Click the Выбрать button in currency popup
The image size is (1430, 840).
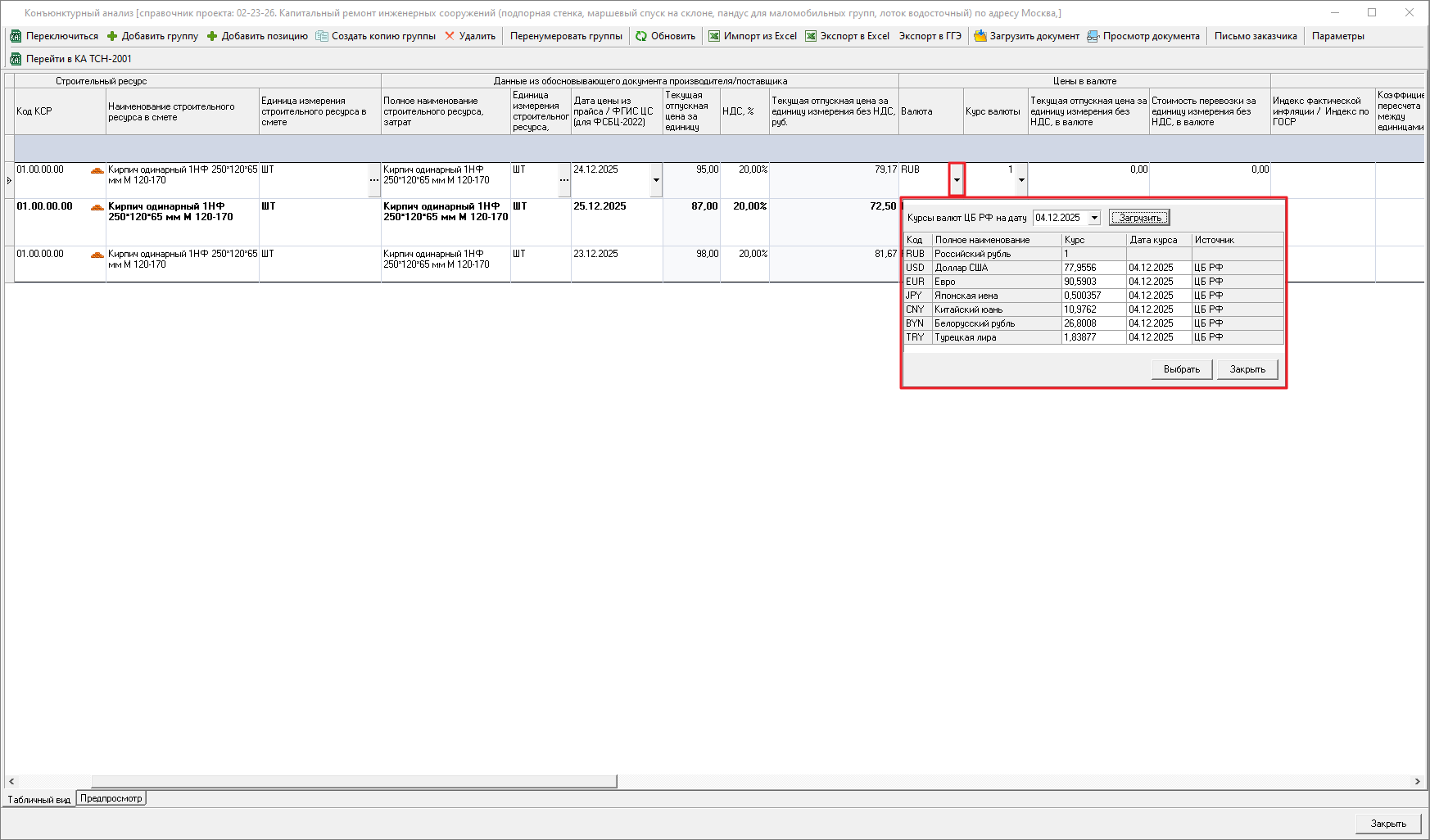(1181, 369)
